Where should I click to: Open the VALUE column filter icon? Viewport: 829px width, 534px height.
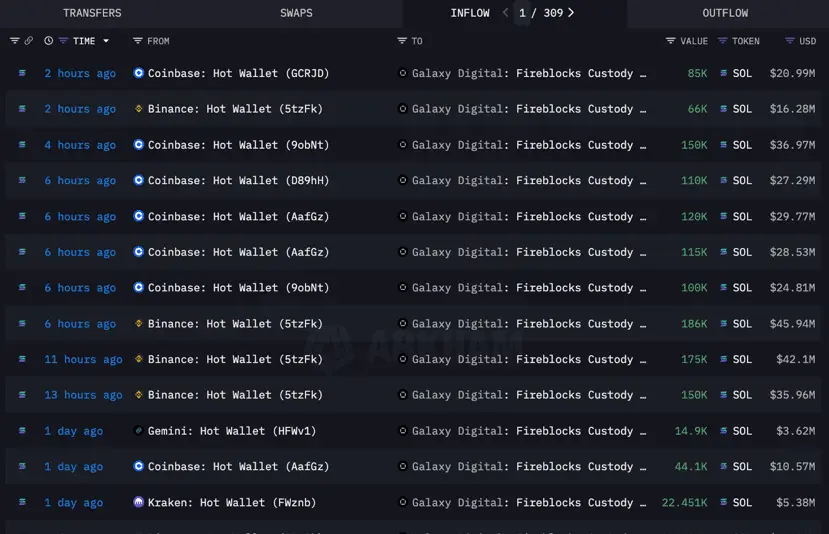[670, 41]
